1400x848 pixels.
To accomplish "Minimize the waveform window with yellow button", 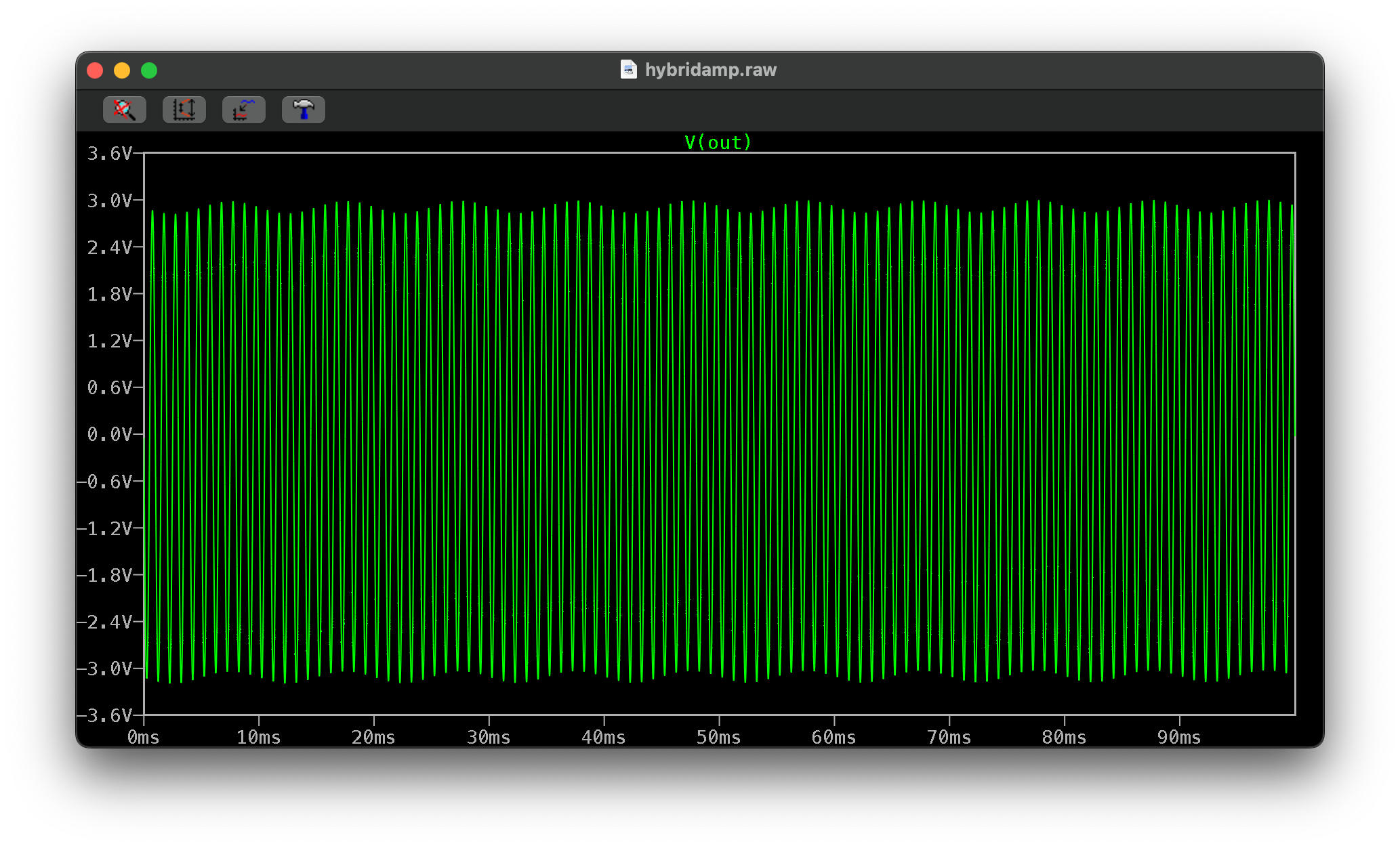I will tap(122, 70).
